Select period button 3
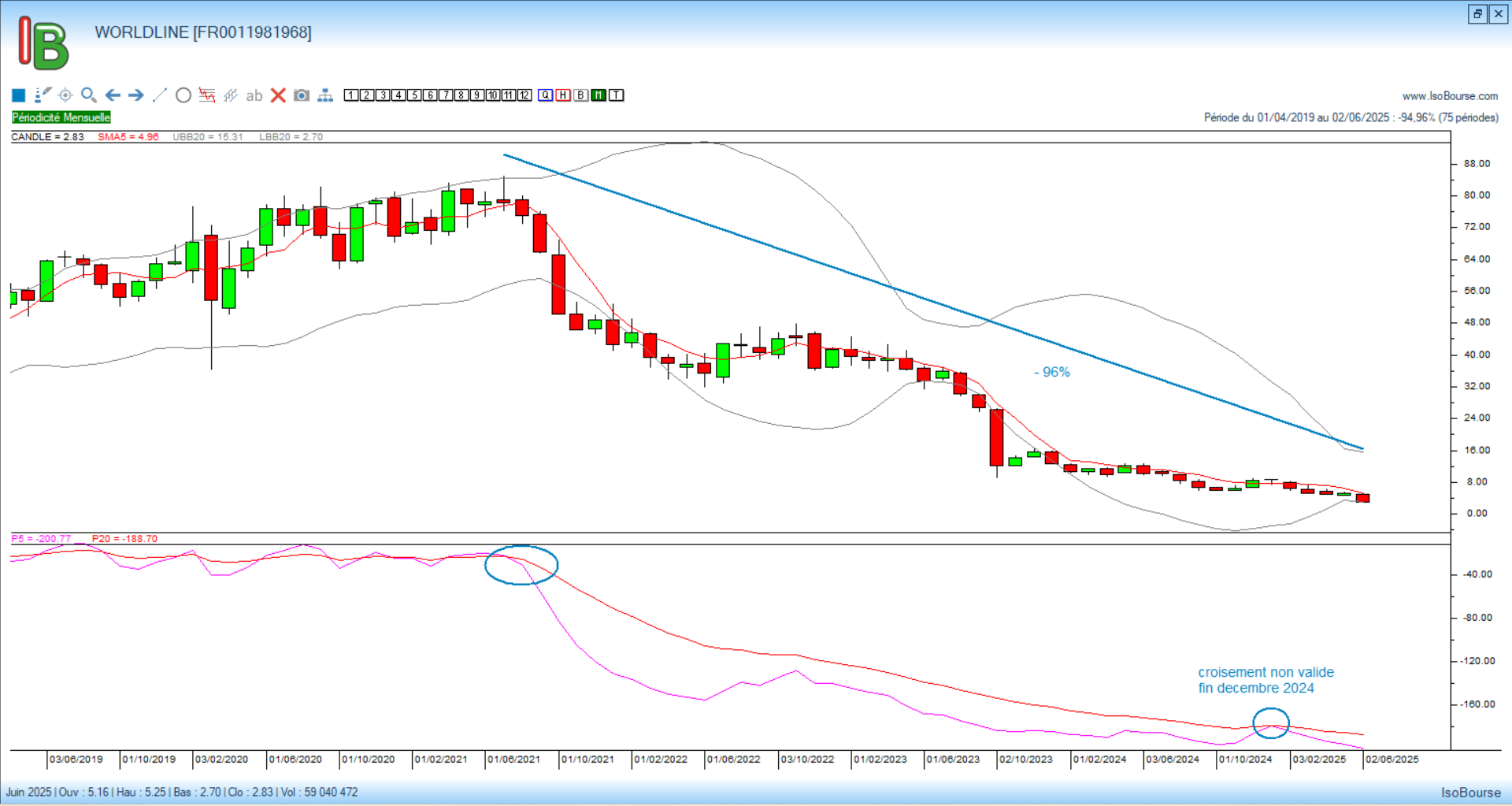Viewport: 1512px width, 806px height. 383,95
